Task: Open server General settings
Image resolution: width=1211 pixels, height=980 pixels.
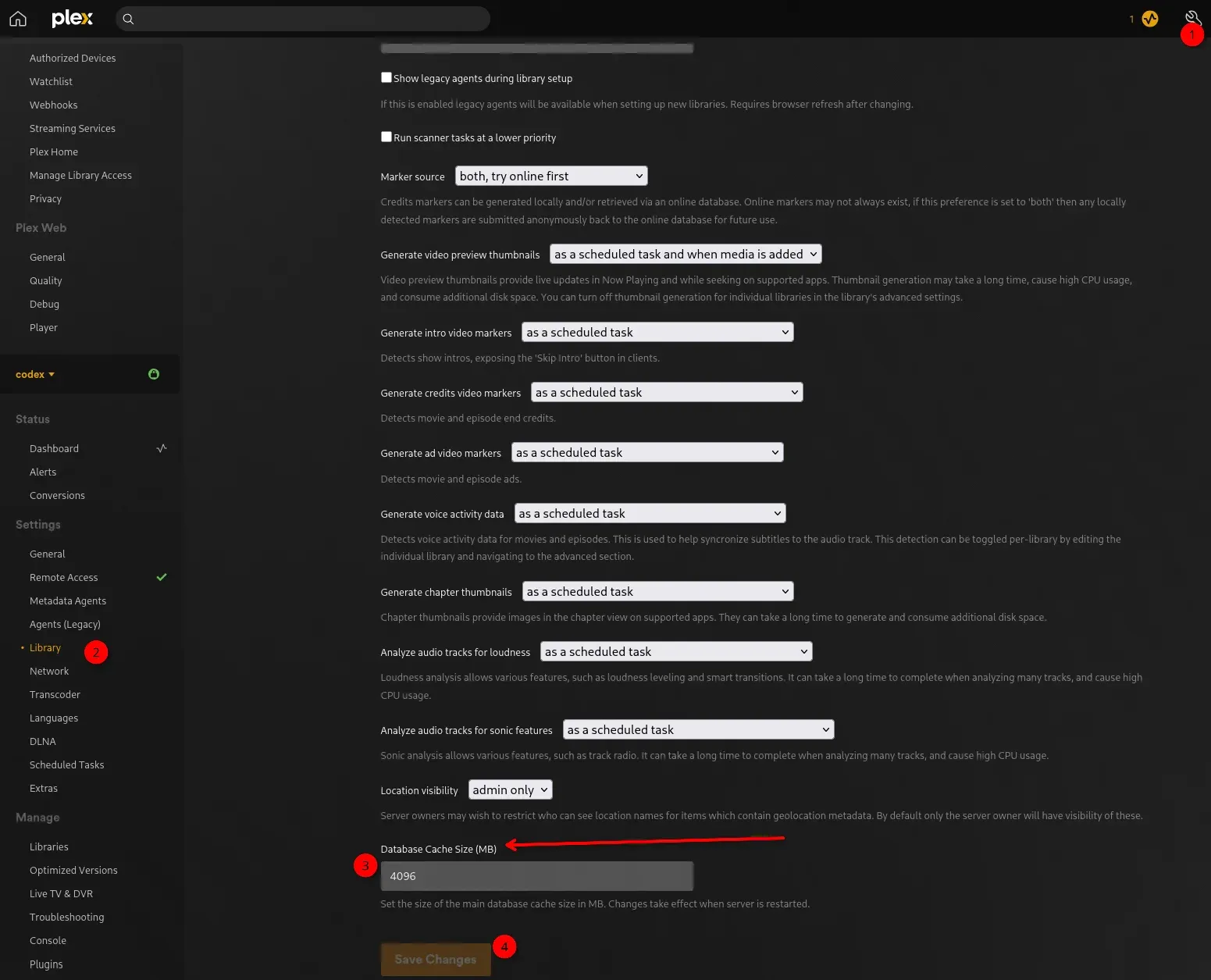Action: coord(48,554)
